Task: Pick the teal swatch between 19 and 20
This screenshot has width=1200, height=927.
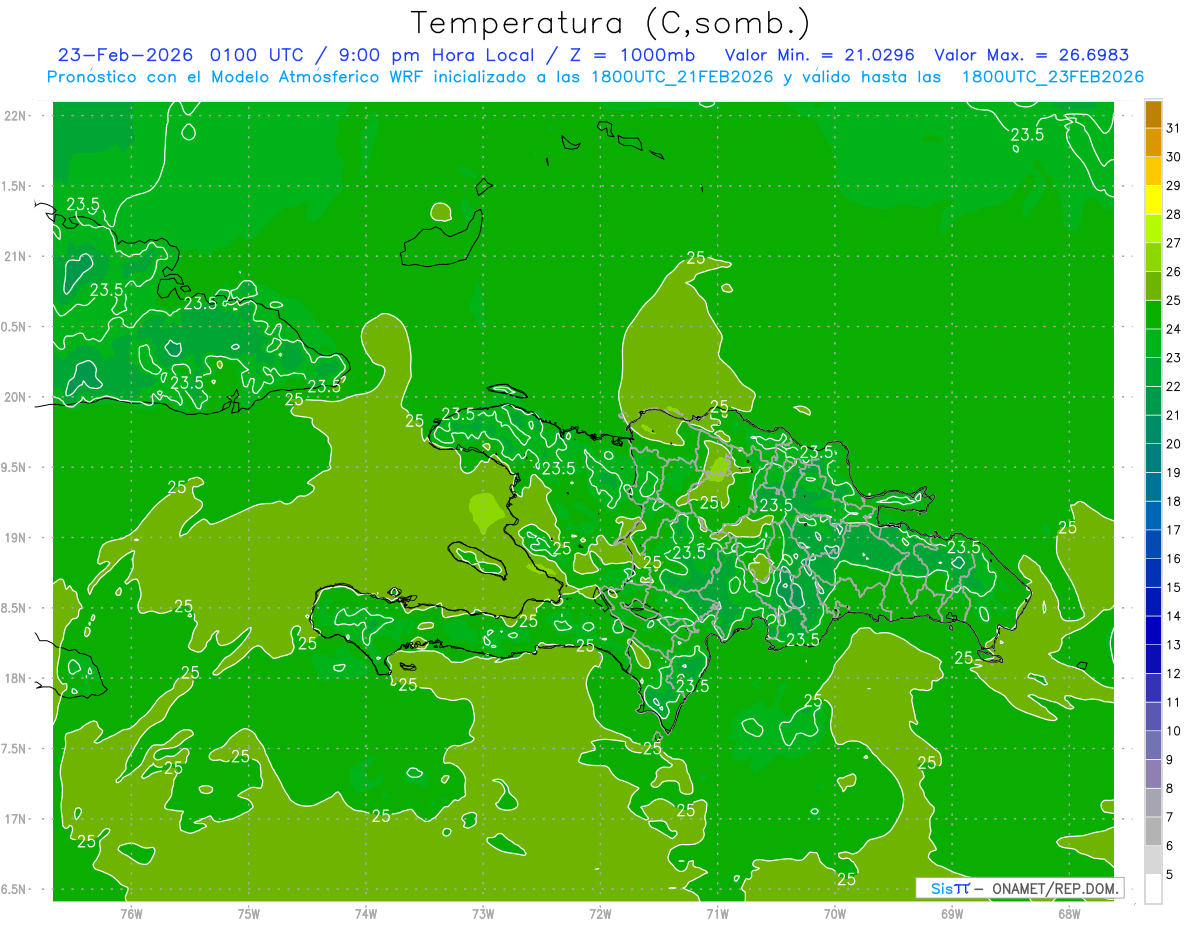Action: pyautogui.click(x=1153, y=458)
